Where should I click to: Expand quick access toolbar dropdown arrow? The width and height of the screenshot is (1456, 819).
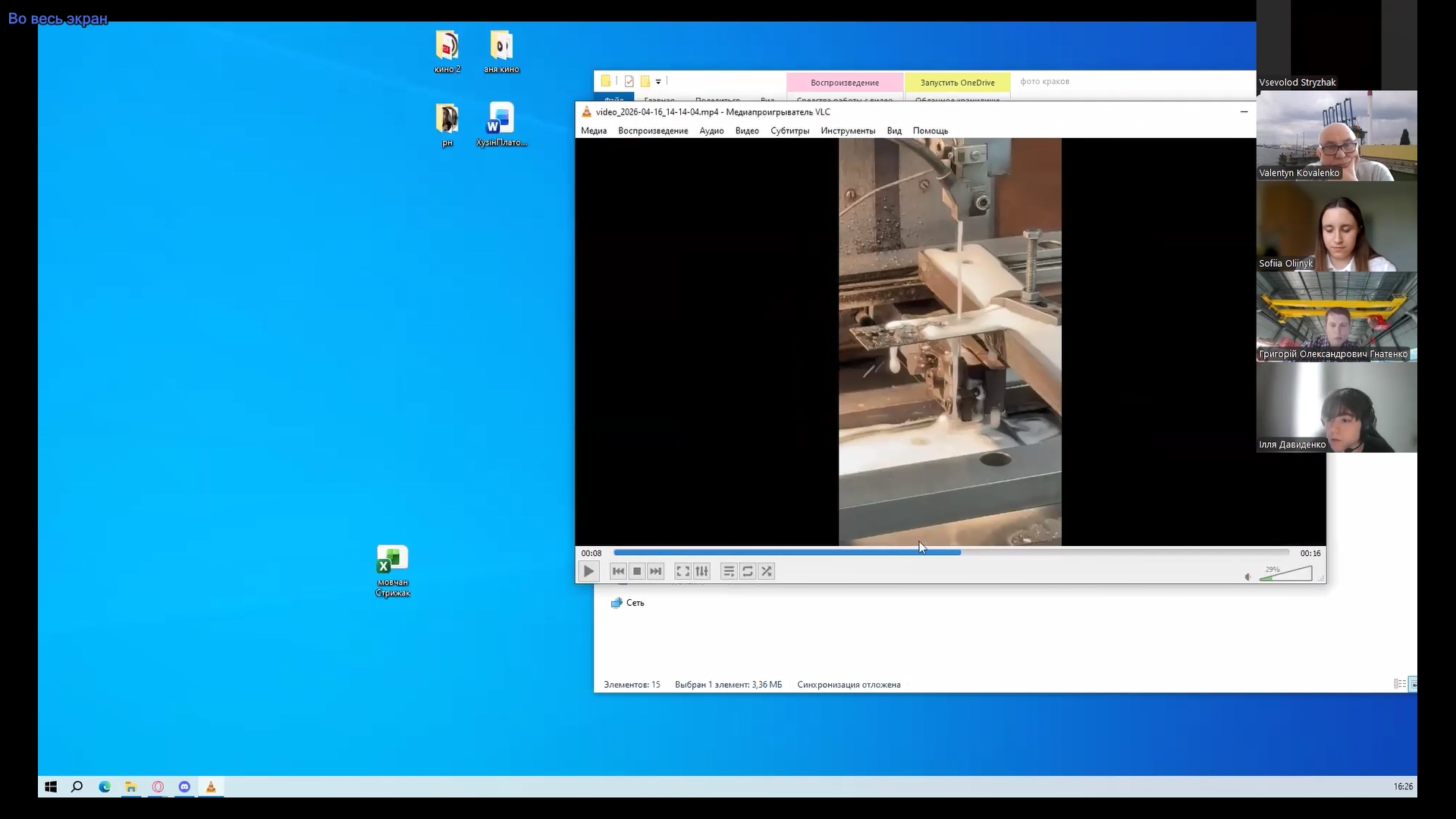point(658,82)
